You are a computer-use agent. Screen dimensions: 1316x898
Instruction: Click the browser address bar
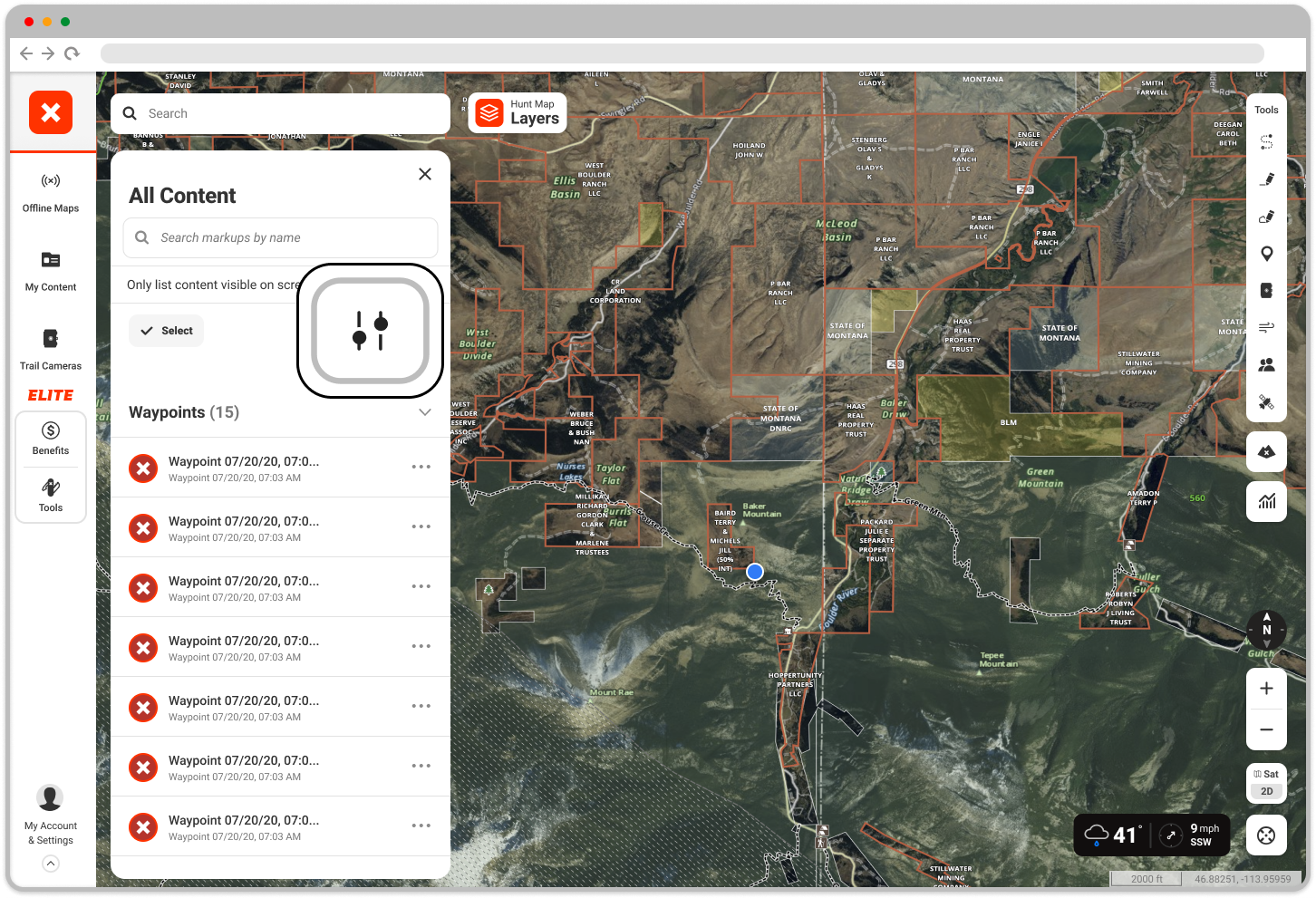coord(682,53)
